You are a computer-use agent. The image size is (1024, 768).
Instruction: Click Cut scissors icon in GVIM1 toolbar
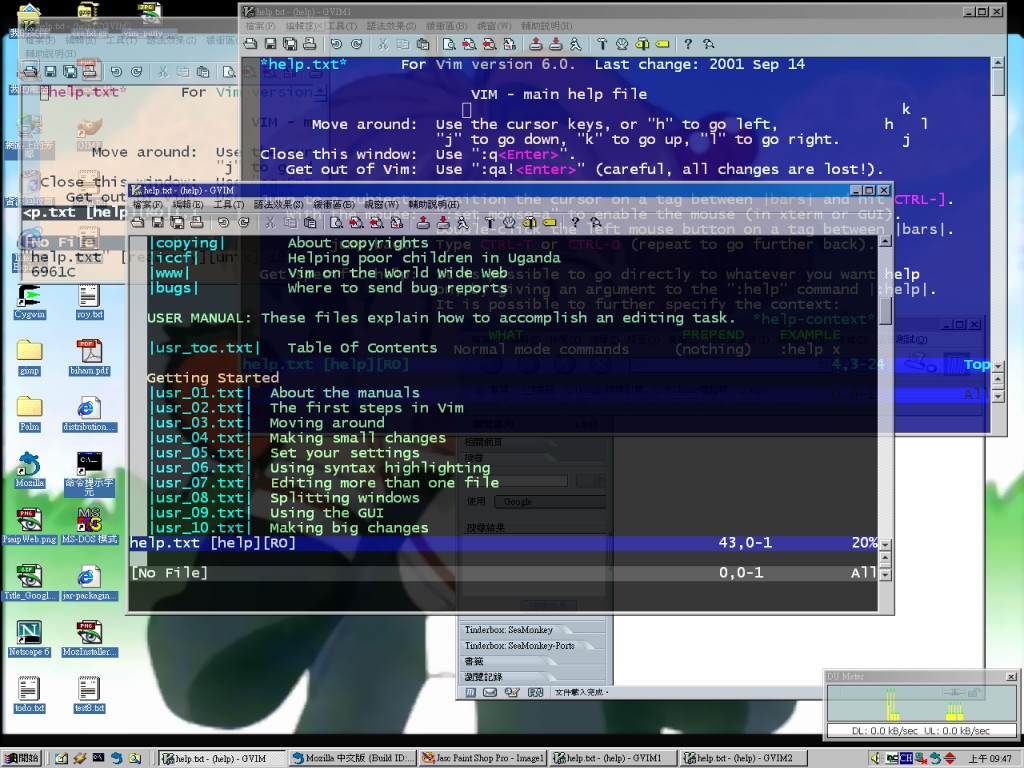[x=383, y=44]
